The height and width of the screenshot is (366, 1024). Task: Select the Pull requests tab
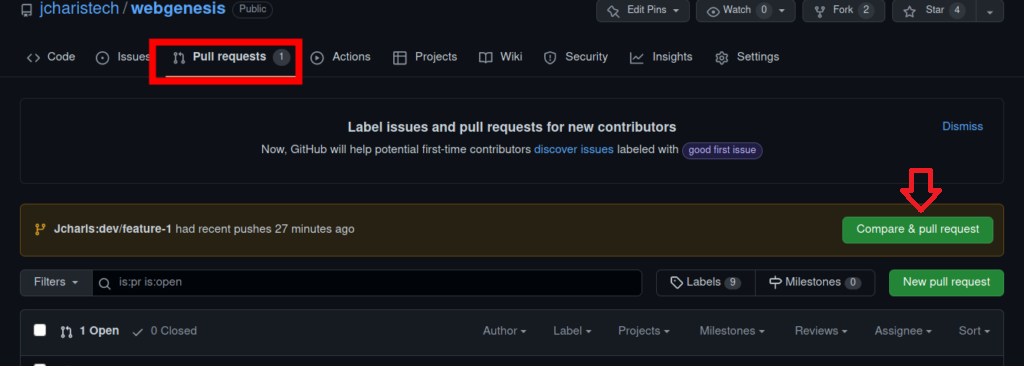pos(231,58)
